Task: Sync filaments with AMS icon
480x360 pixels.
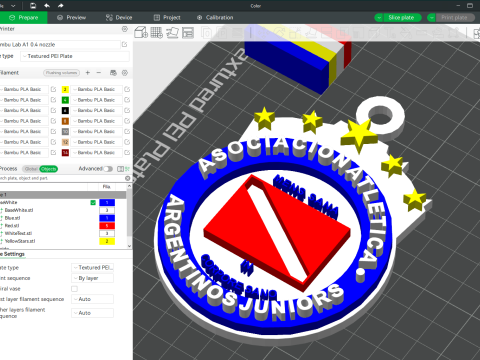Action: pos(113,73)
